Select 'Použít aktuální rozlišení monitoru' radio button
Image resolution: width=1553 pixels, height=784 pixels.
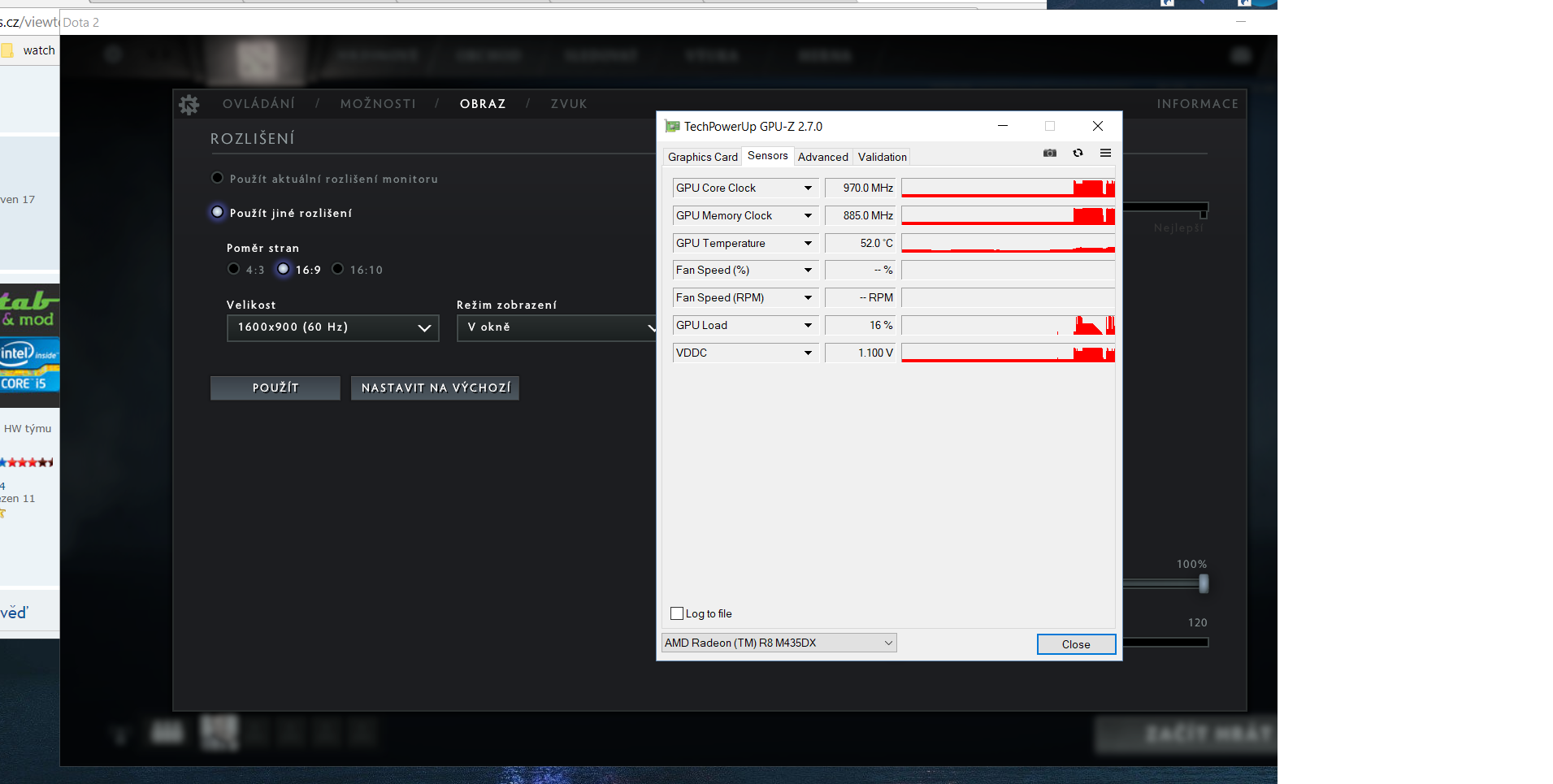(x=217, y=178)
